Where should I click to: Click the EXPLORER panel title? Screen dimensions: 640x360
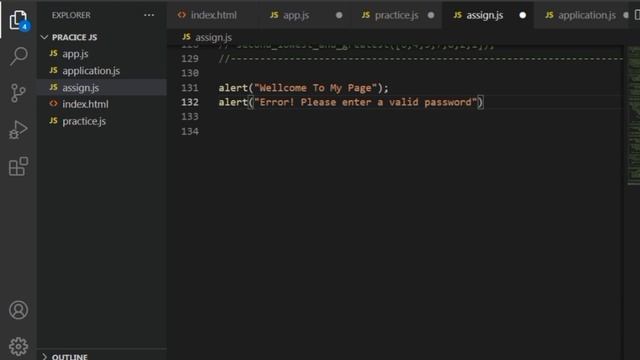(71, 15)
